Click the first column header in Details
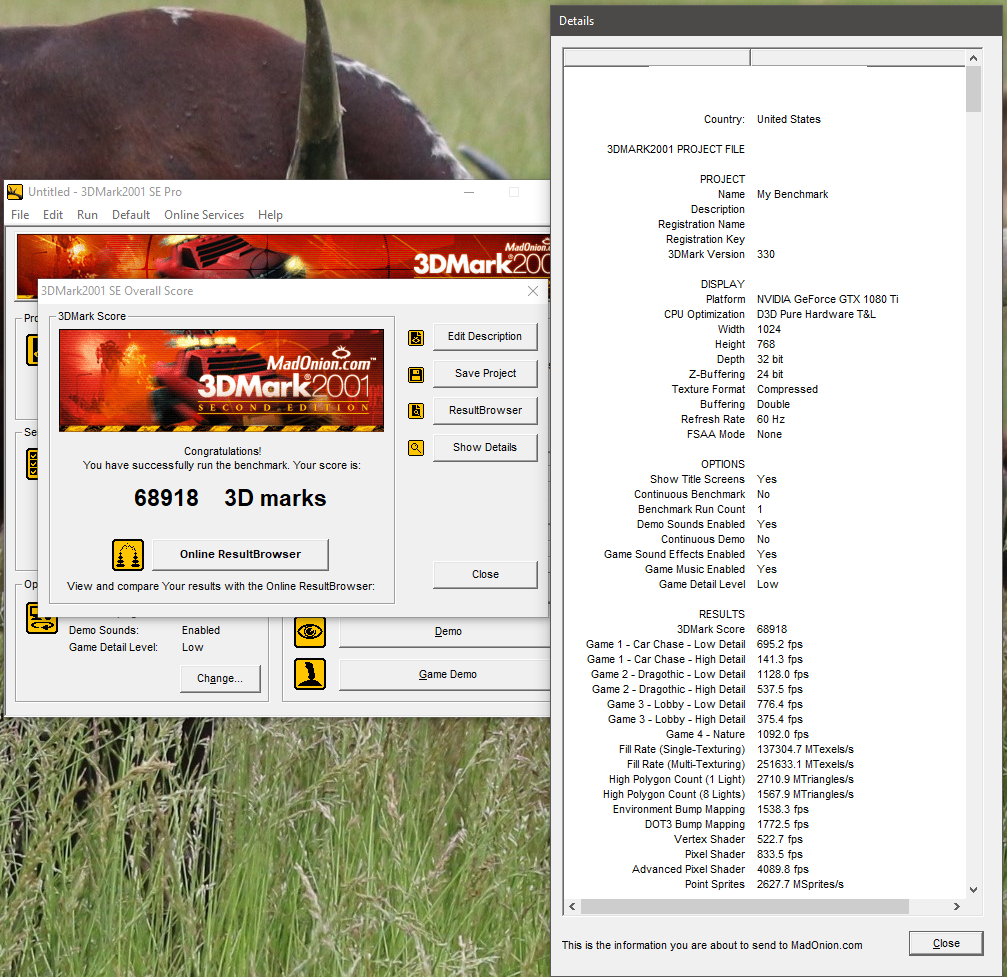Viewport: 1007px width, 977px height. [657, 57]
